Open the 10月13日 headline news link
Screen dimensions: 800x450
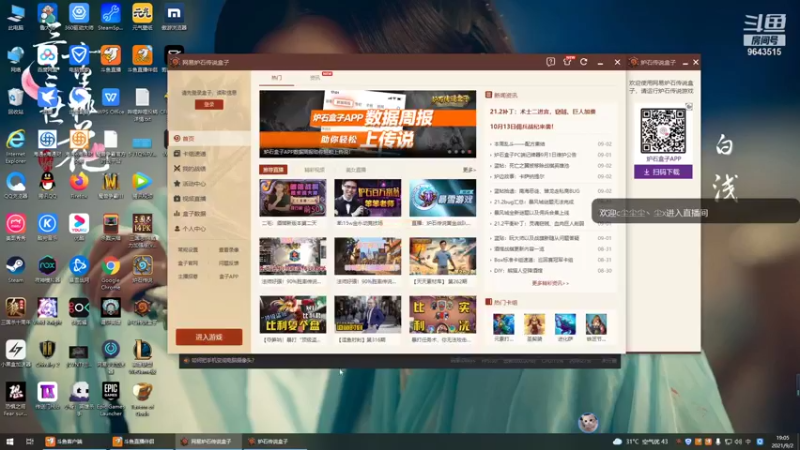click(x=521, y=127)
